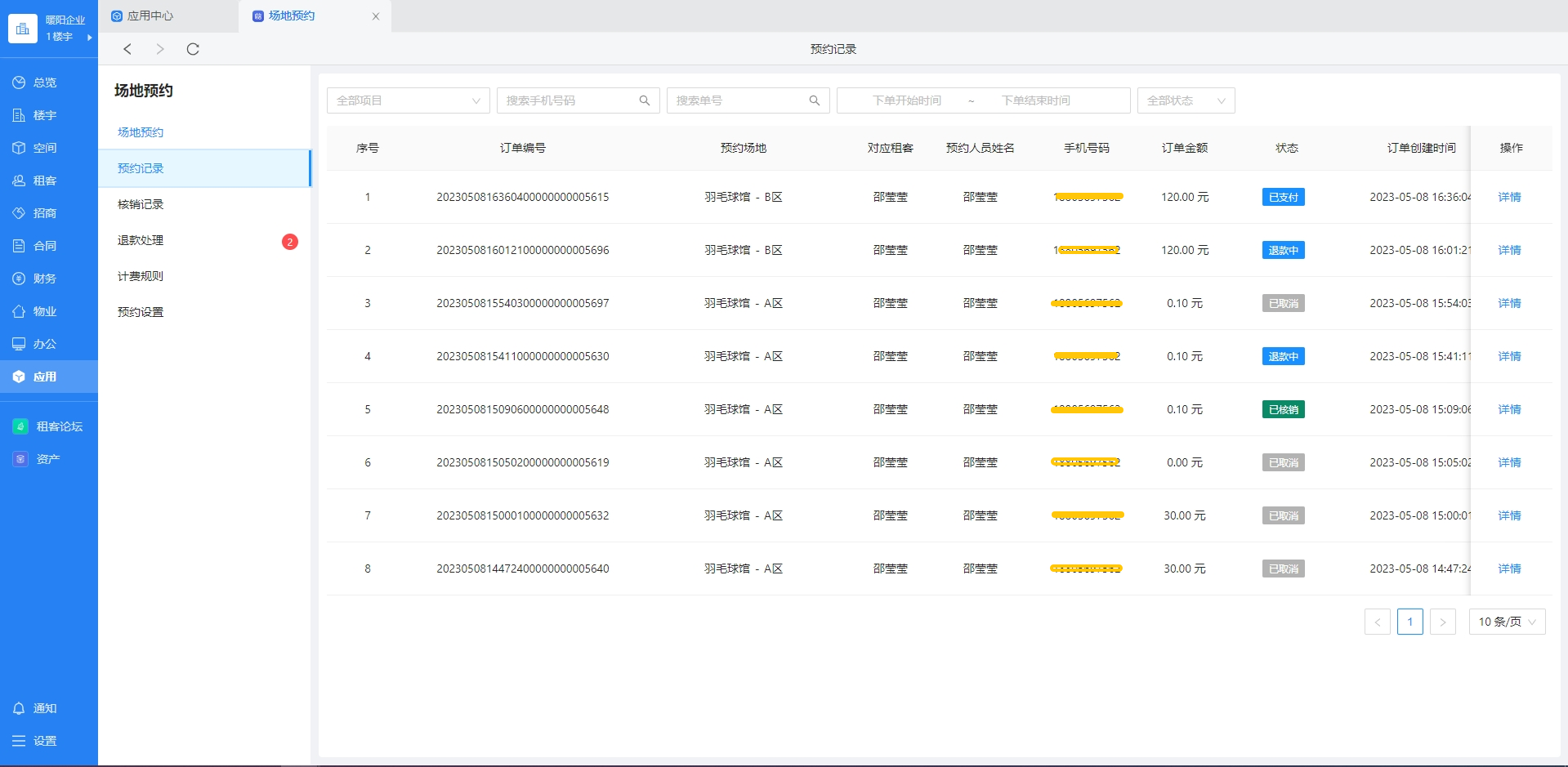Viewport: 1568px width, 767px height.
Task: Click the 下单结束时间 date field
Action: point(1036,100)
